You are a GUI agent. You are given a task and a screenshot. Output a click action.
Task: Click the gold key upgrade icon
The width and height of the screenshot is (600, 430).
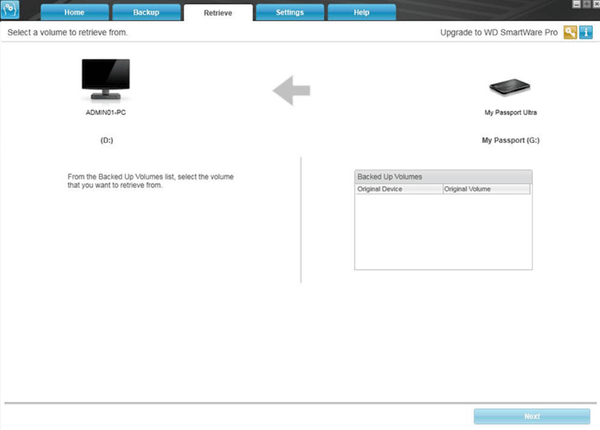pos(571,33)
